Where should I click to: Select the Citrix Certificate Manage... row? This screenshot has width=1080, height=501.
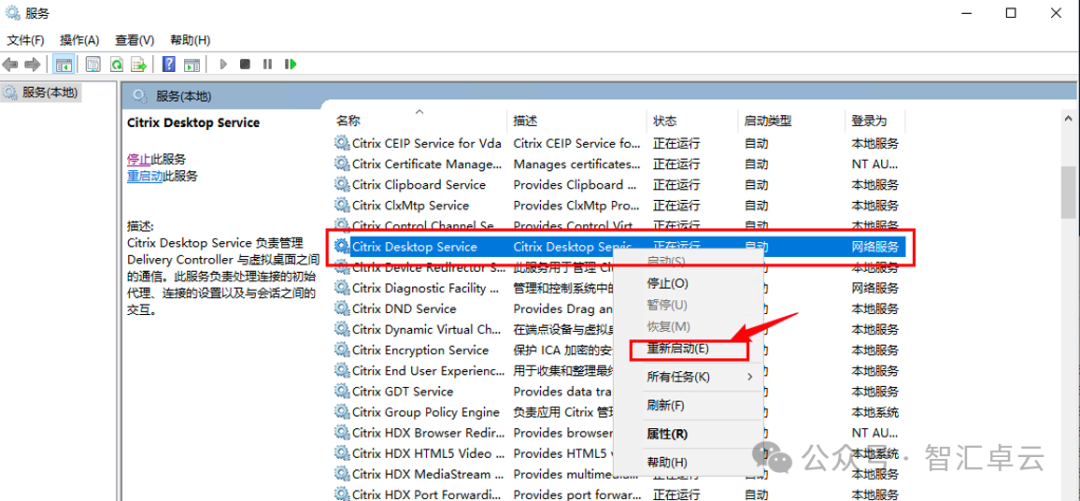pos(619,164)
